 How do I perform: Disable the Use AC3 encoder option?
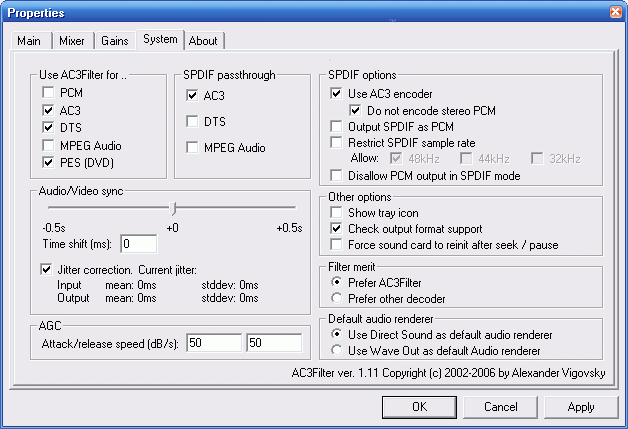(x=337, y=93)
